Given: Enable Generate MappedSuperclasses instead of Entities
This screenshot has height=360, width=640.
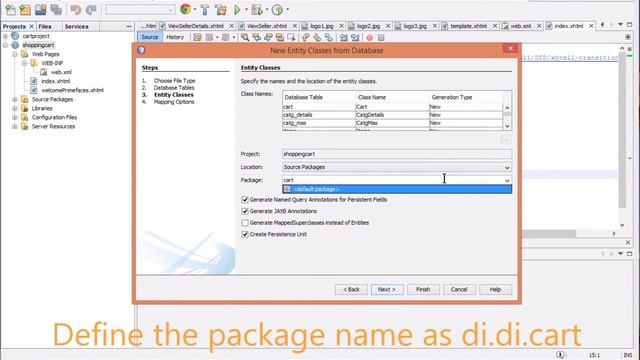Looking at the screenshot, I should click(245, 223).
